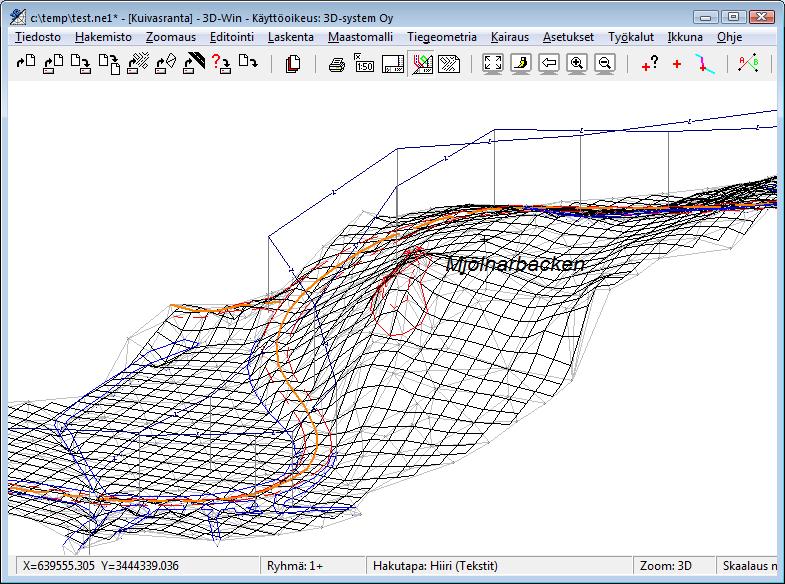Click the red question mark save icon
The width and height of the screenshot is (785, 584).
(221, 64)
